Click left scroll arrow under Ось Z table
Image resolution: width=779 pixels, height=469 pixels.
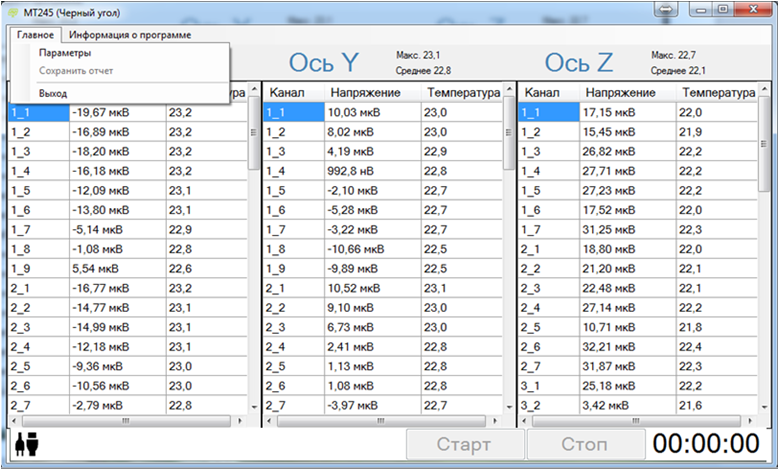coord(525,421)
